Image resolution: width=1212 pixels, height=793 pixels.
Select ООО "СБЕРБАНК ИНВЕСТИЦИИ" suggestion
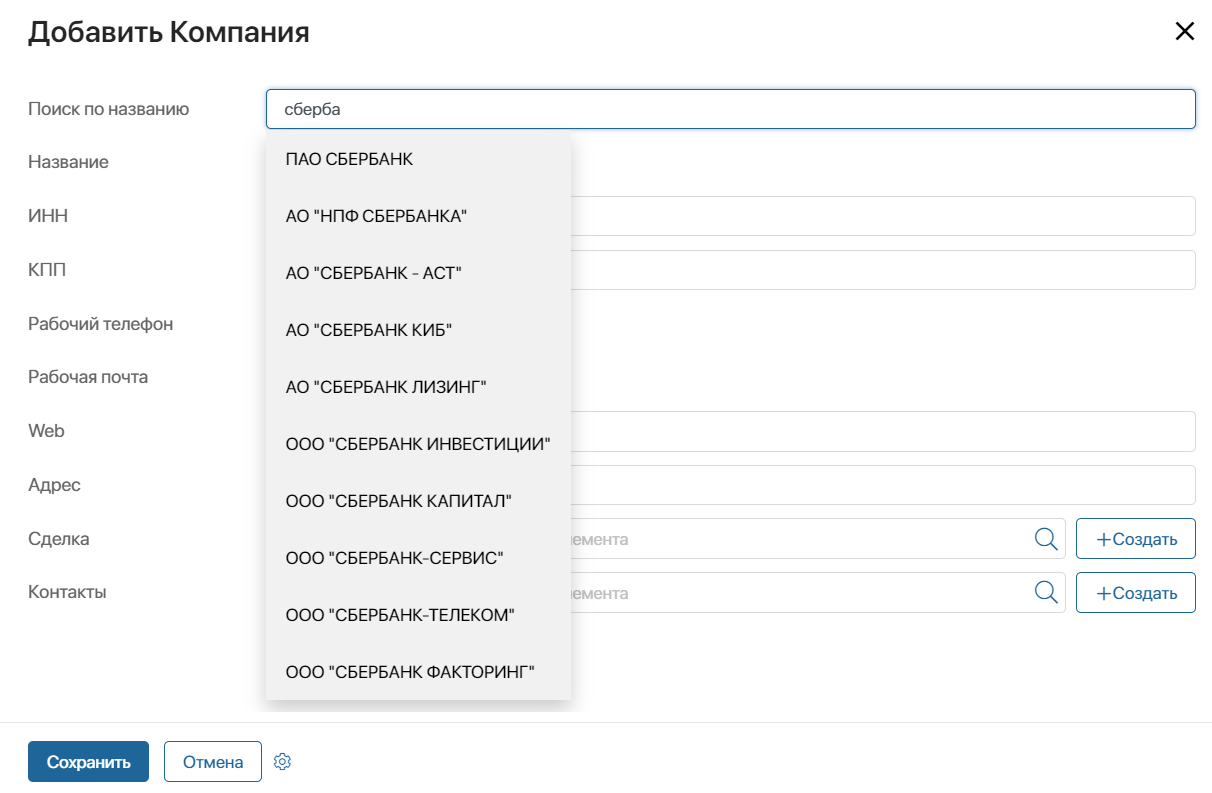pos(418,444)
